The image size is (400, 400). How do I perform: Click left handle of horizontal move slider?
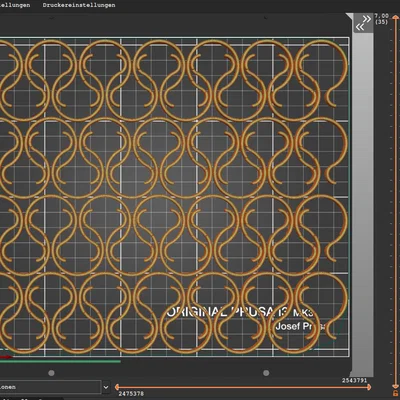click(117, 387)
